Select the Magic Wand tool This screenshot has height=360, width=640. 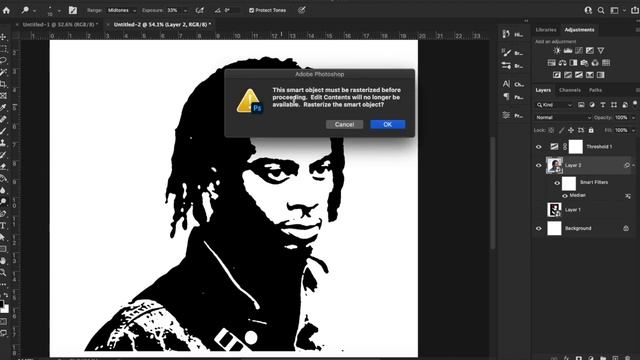pos(3,72)
